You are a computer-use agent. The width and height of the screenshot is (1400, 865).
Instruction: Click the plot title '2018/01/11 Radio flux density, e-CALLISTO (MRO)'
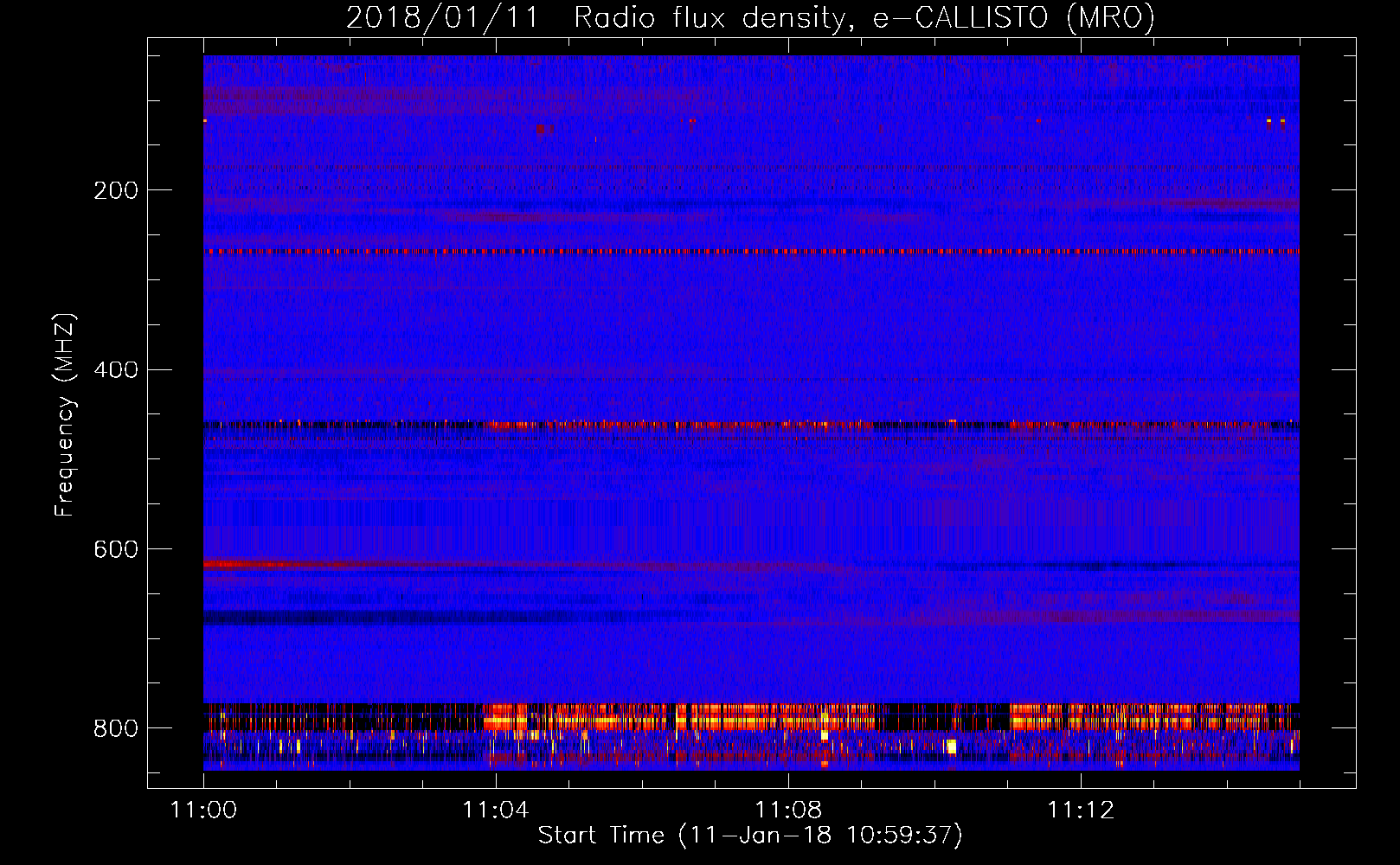750,18
